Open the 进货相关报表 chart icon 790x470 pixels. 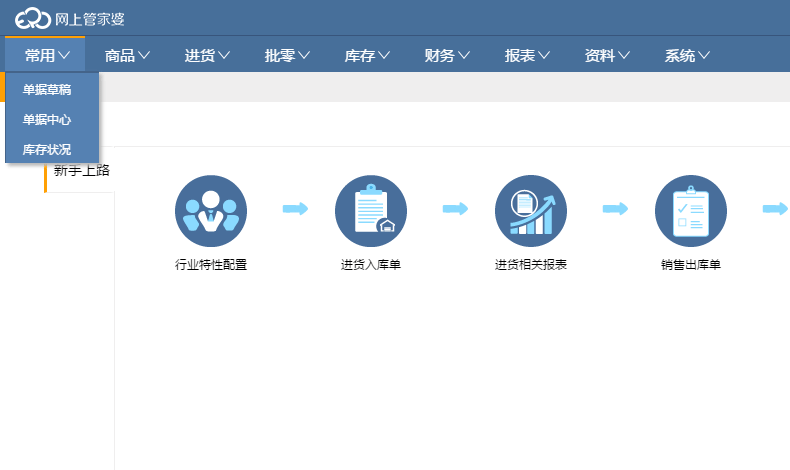(531, 211)
